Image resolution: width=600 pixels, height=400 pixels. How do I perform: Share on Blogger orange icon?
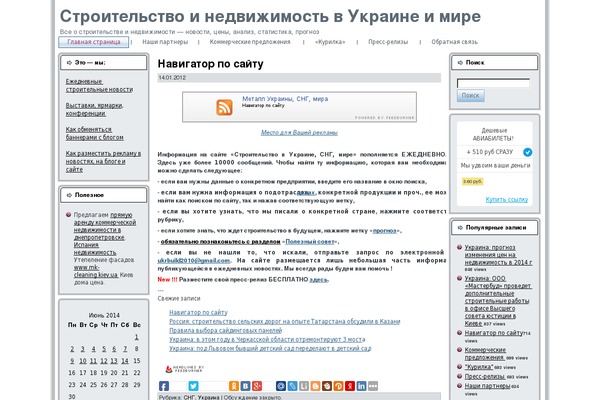(315, 386)
